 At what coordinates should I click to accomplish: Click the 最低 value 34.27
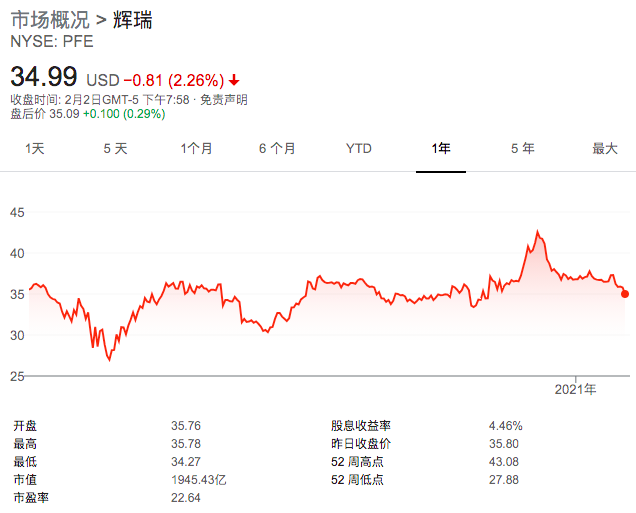[186, 461]
